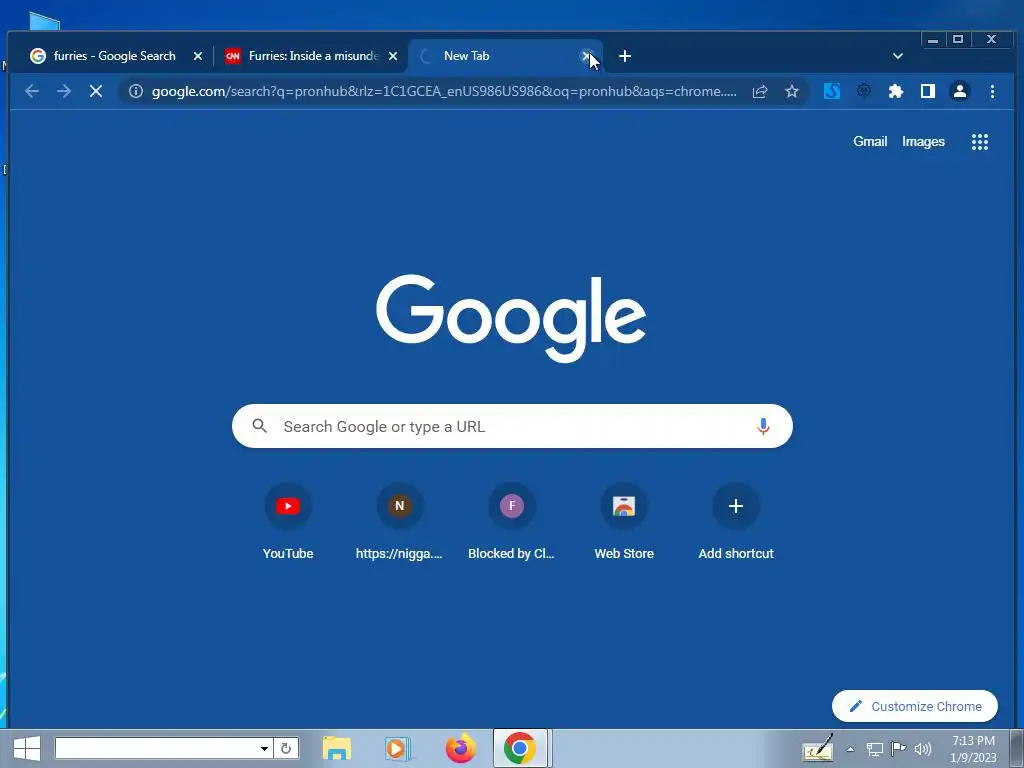
Task: Close the CNN Furries tab
Action: pyautogui.click(x=393, y=56)
